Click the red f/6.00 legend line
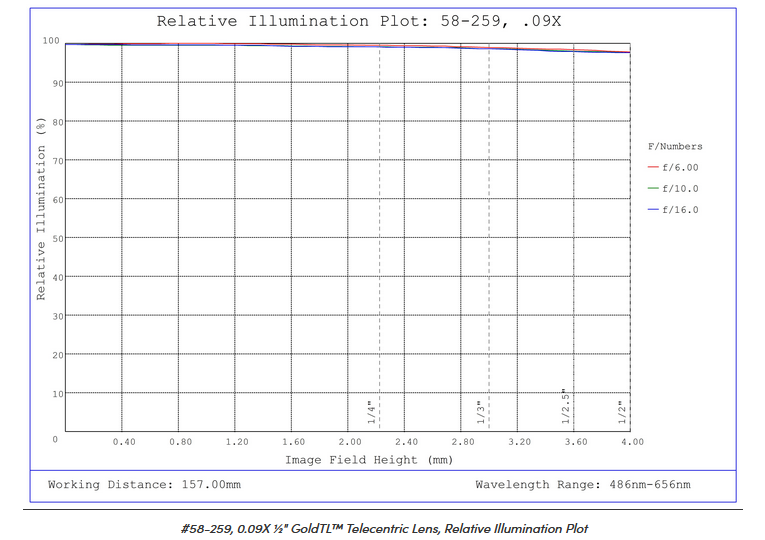Viewport: 765px width, 540px height. pos(653,168)
